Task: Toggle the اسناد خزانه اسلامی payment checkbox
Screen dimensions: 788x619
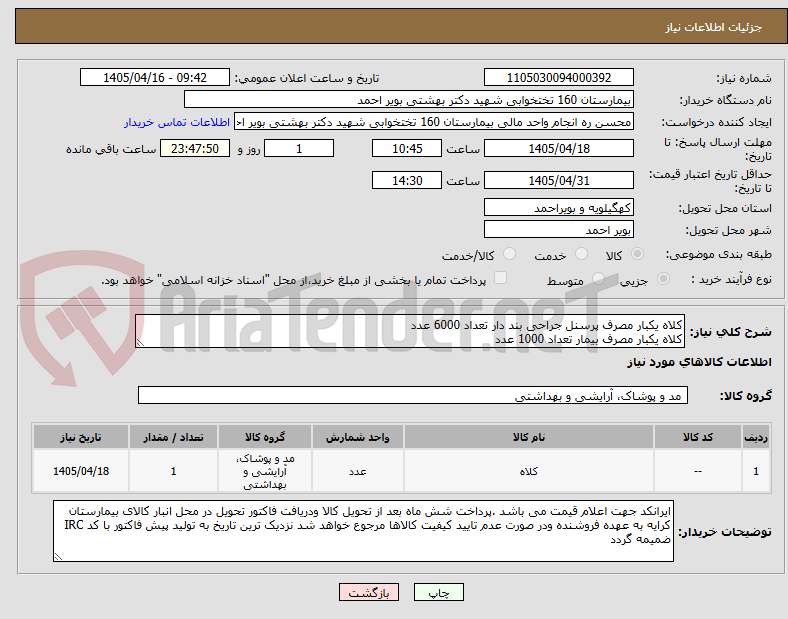Action: click(x=500, y=278)
